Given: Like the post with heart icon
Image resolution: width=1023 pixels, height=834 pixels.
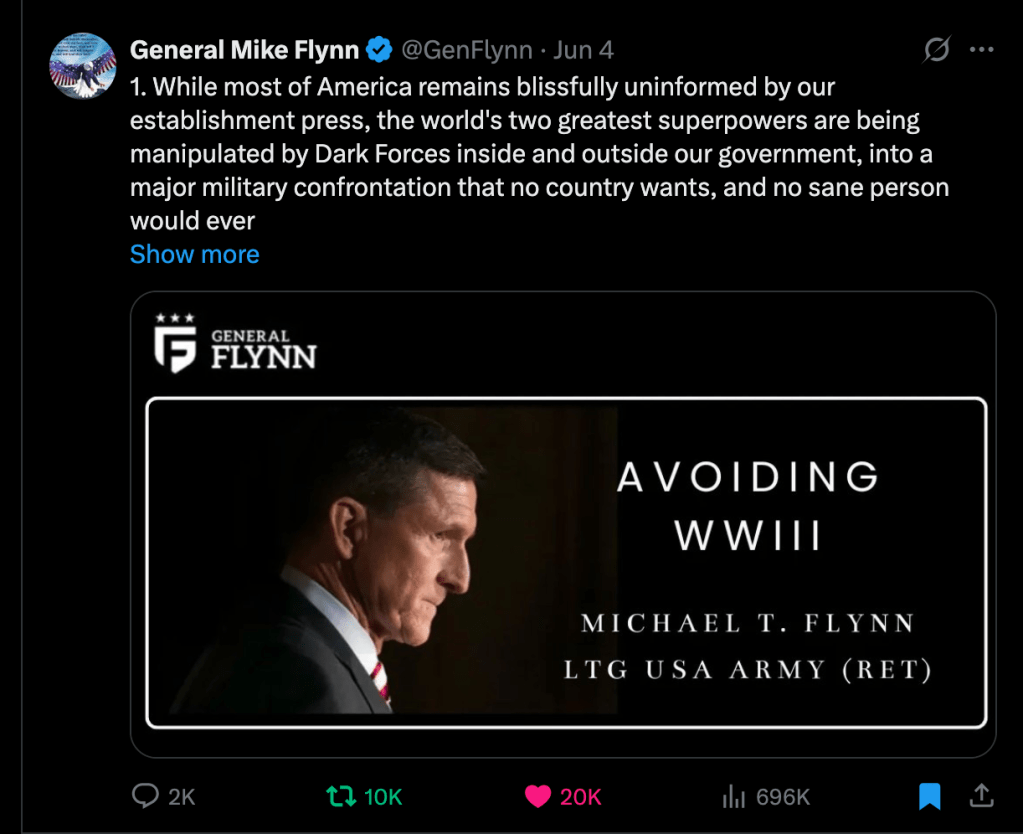Looking at the screenshot, I should 538,796.
